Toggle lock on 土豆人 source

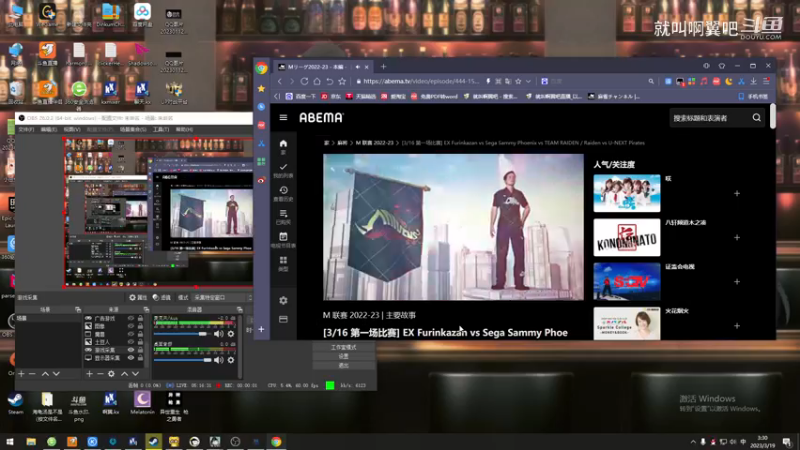tap(140, 342)
